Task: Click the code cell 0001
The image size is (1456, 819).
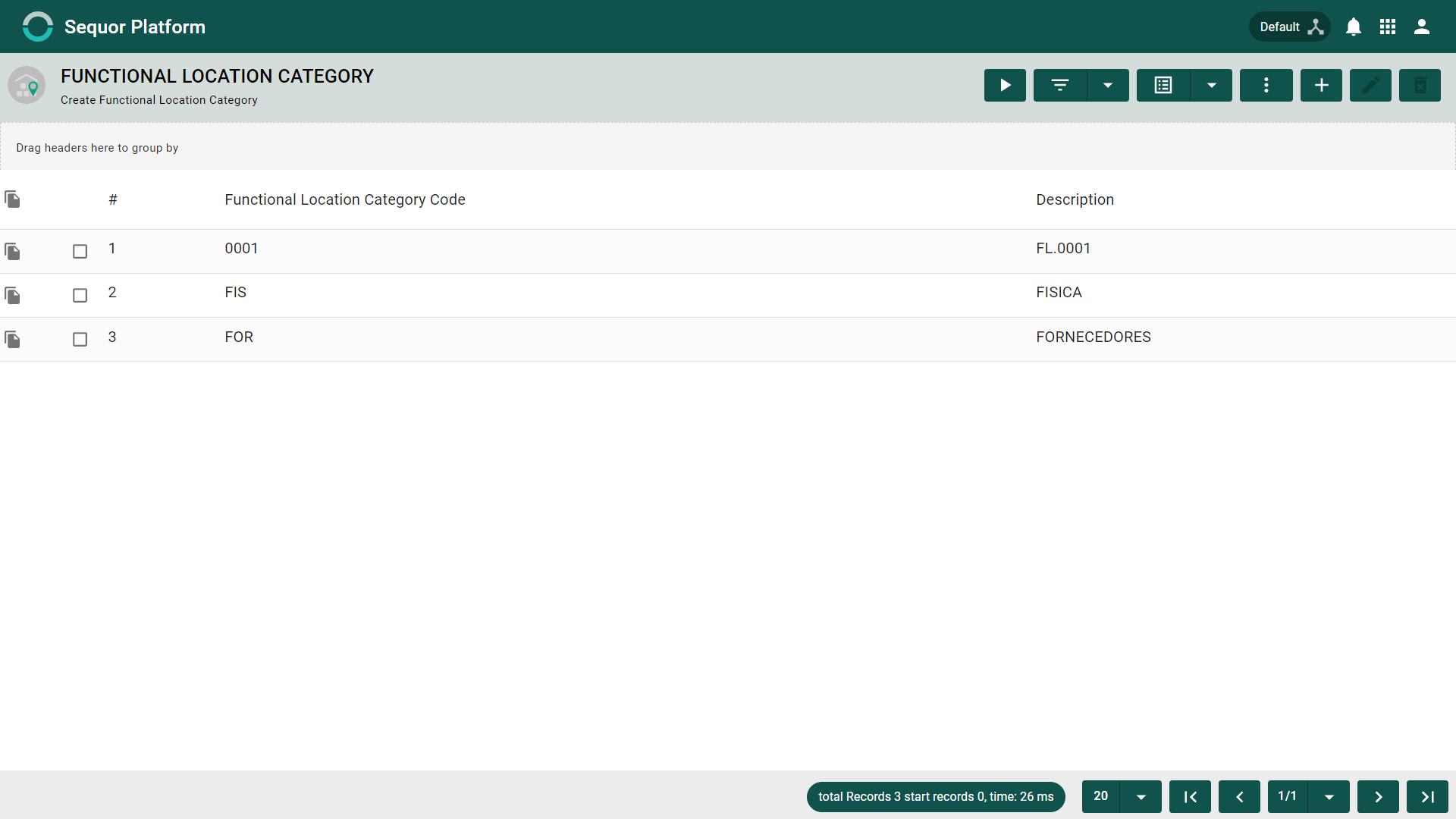Action: point(241,249)
